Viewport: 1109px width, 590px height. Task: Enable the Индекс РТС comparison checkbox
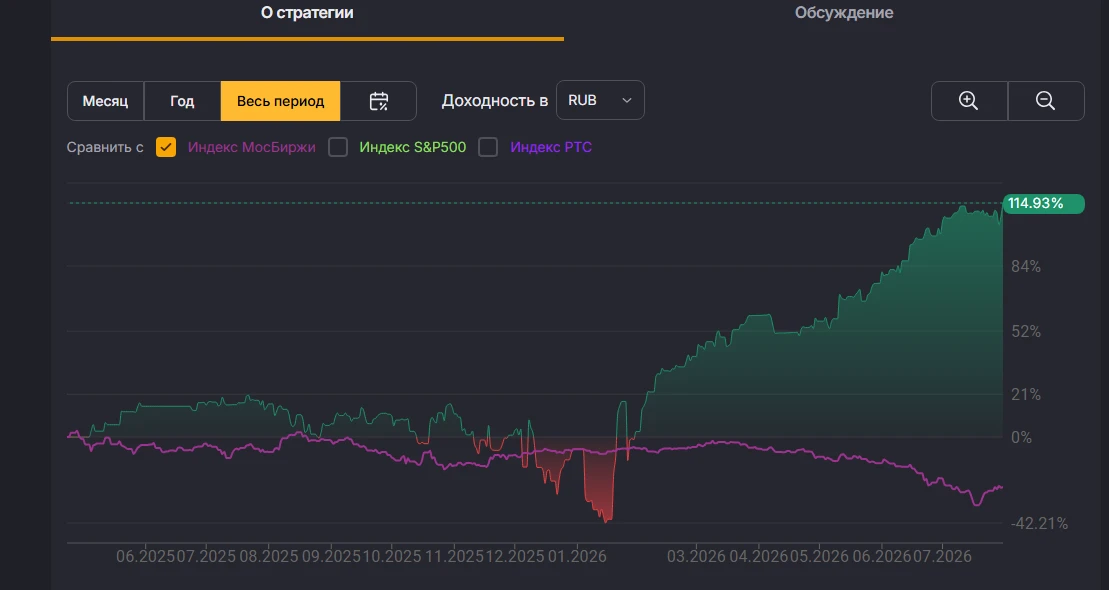click(488, 147)
